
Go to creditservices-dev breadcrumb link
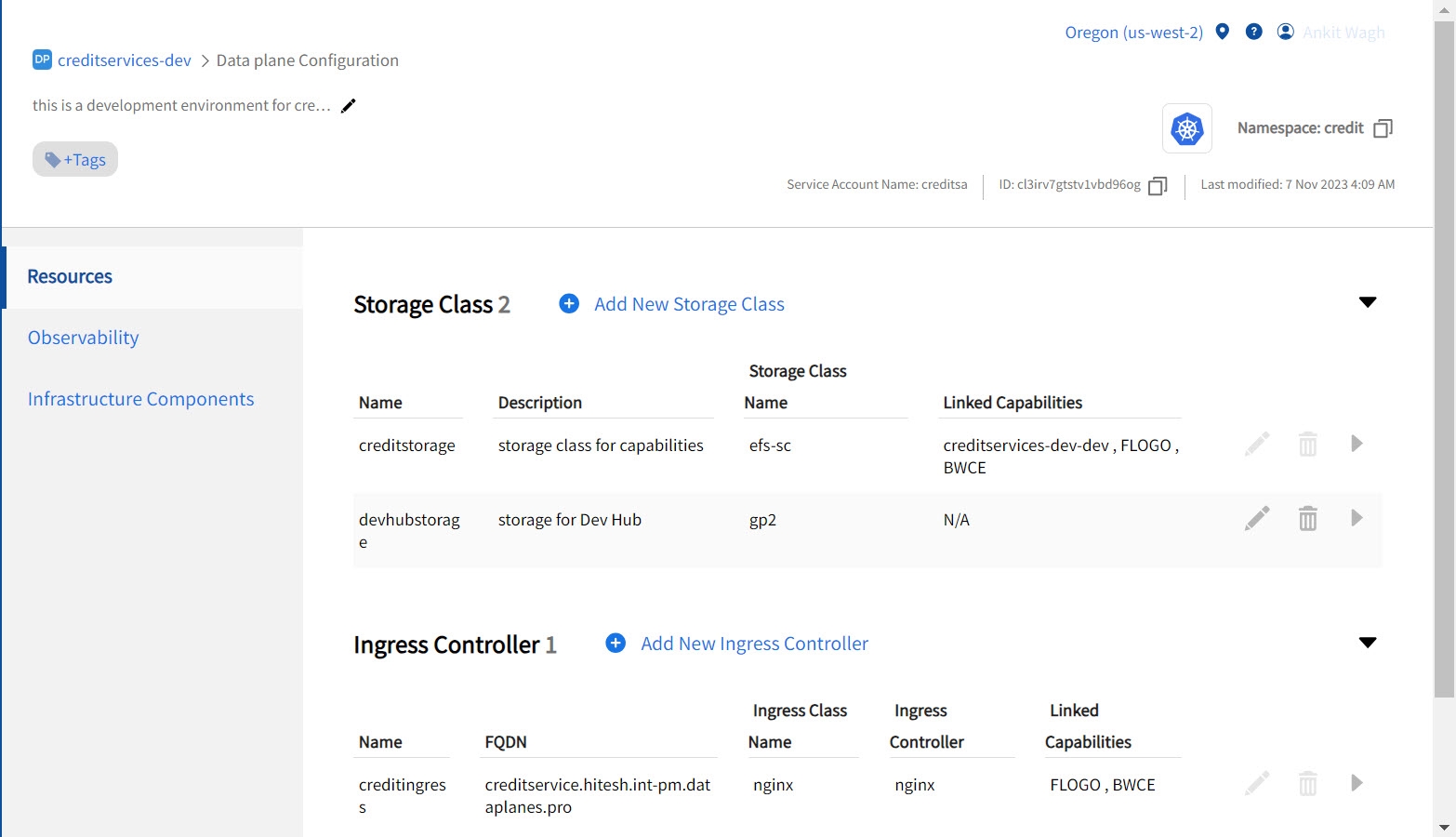(125, 60)
